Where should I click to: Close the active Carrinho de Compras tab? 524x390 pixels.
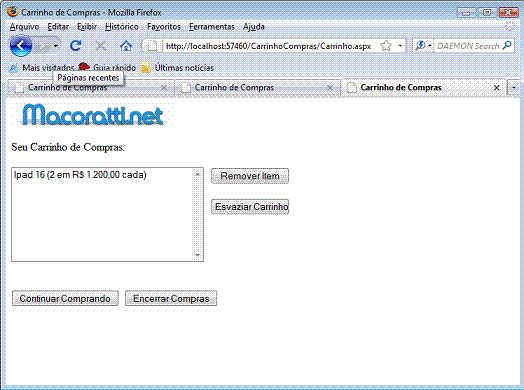497,88
